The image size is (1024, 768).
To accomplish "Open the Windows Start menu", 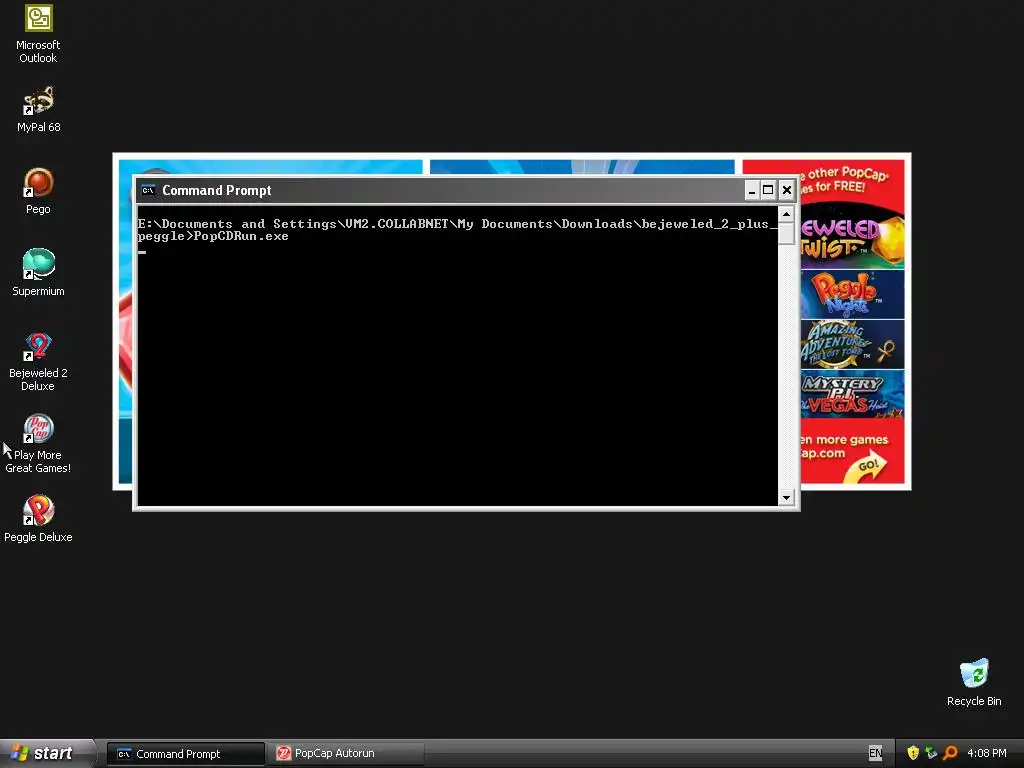I will (x=46, y=753).
